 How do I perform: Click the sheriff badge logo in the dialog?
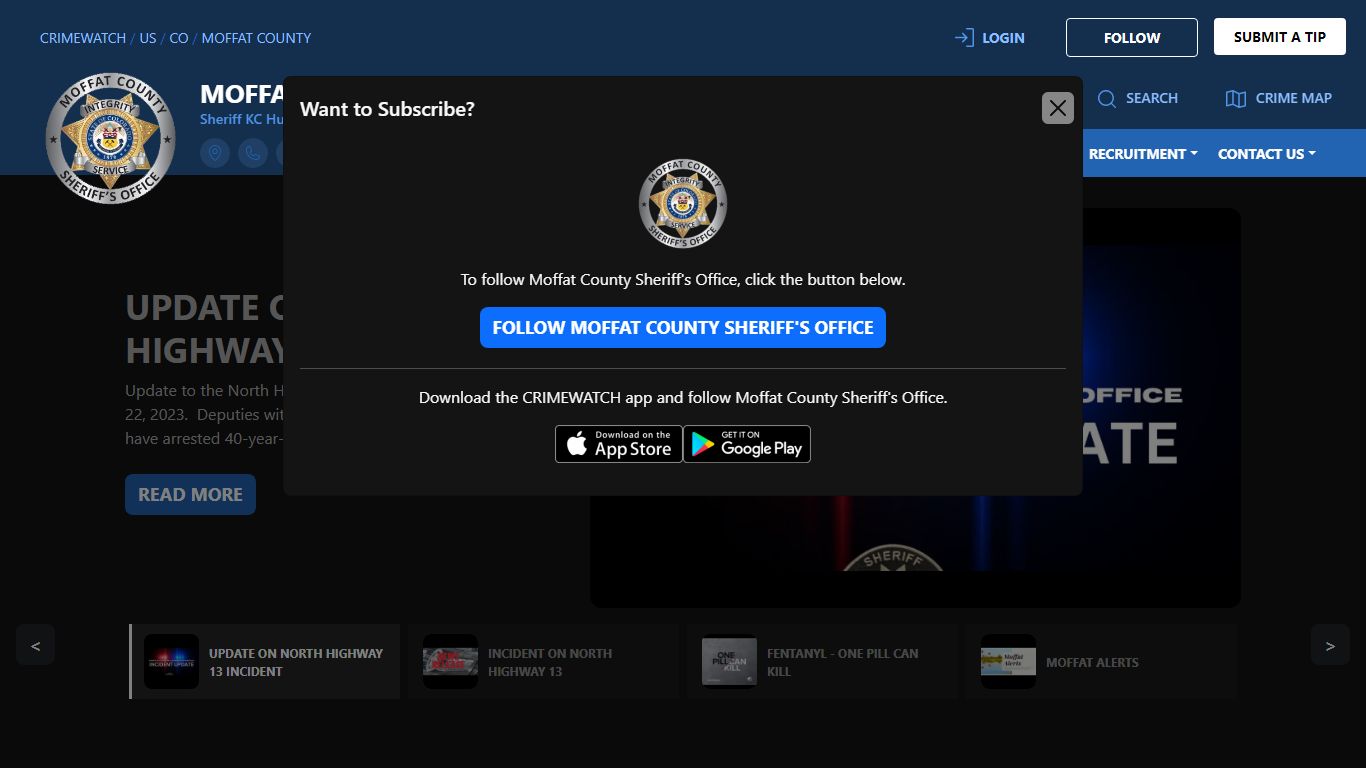[x=683, y=203]
